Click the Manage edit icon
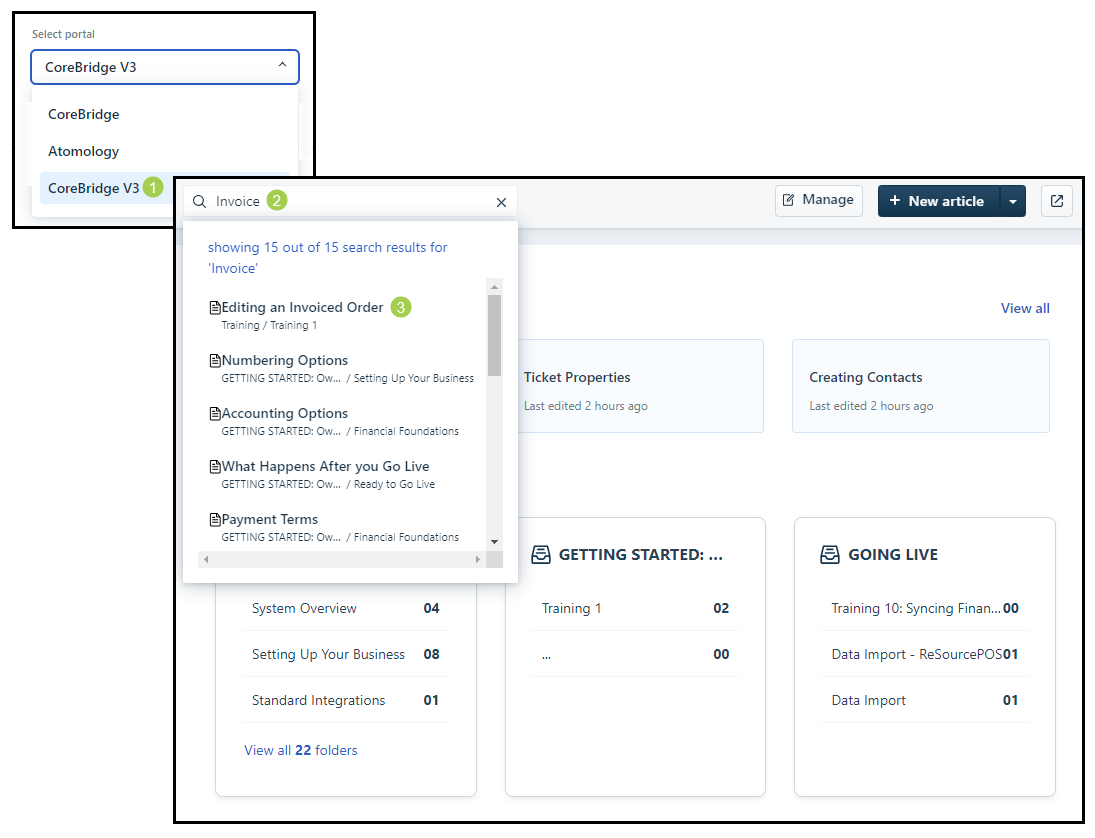The width and height of the screenshot is (1095, 838). pyautogui.click(x=788, y=200)
